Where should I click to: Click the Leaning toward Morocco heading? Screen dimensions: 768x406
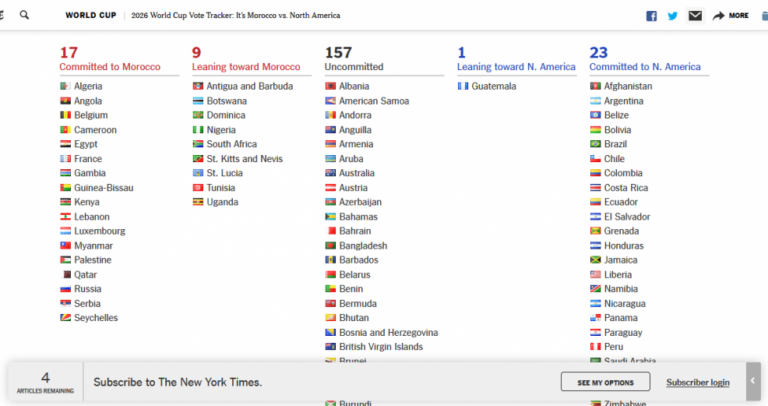(246, 67)
